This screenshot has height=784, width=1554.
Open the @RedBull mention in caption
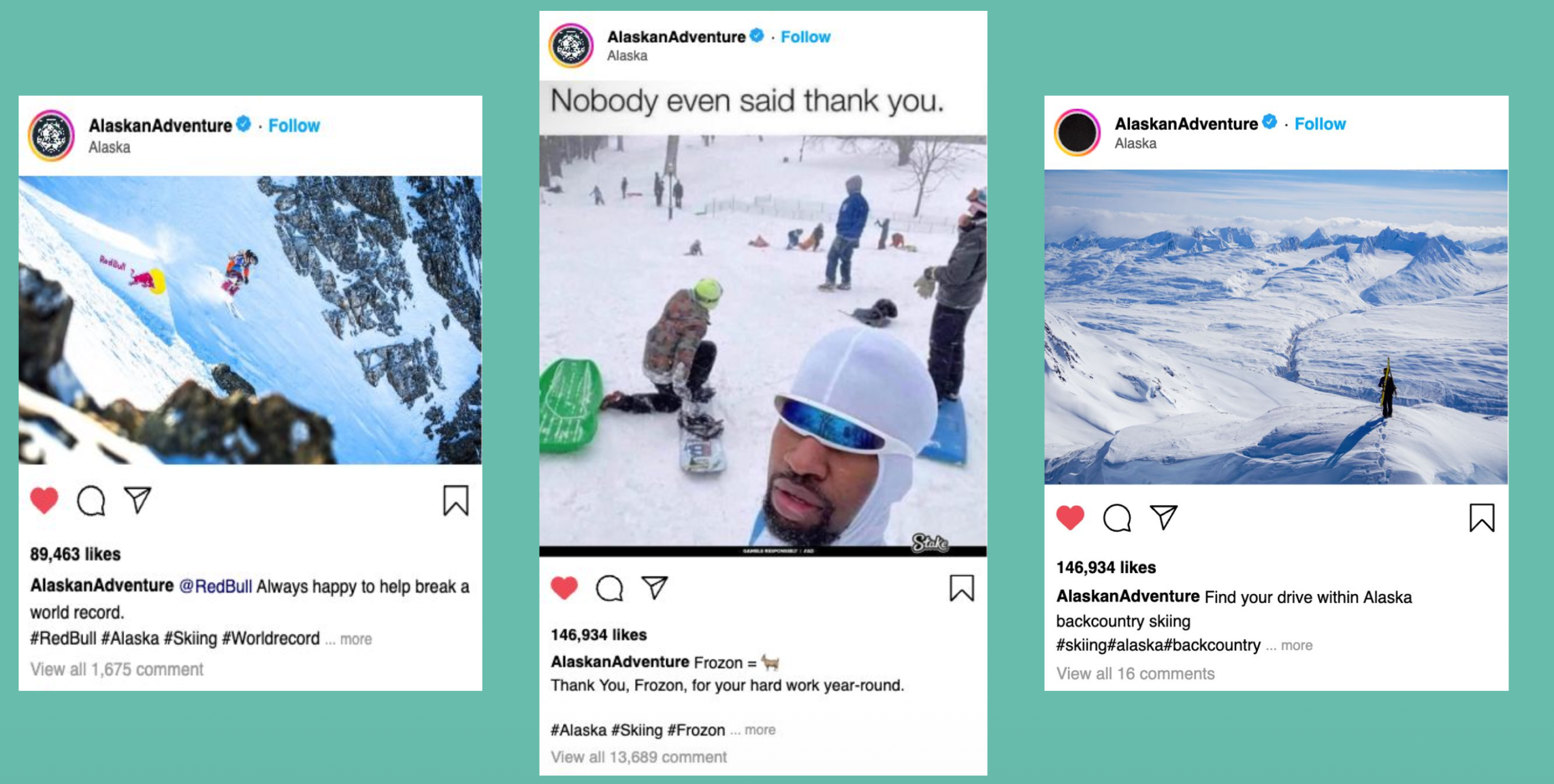(215, 586)
